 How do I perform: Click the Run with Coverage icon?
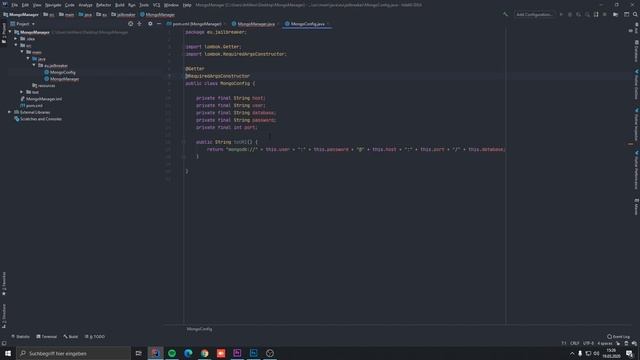click(578, 14)
